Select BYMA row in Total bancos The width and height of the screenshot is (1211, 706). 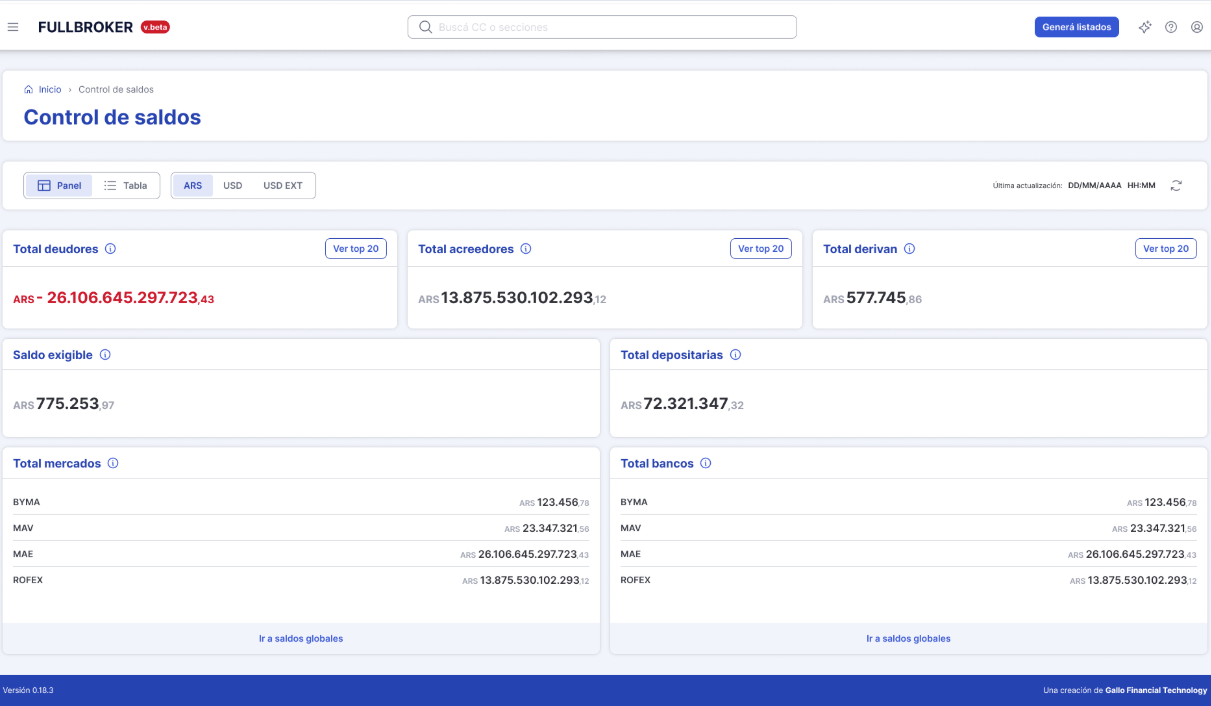[x=908, y=502]
